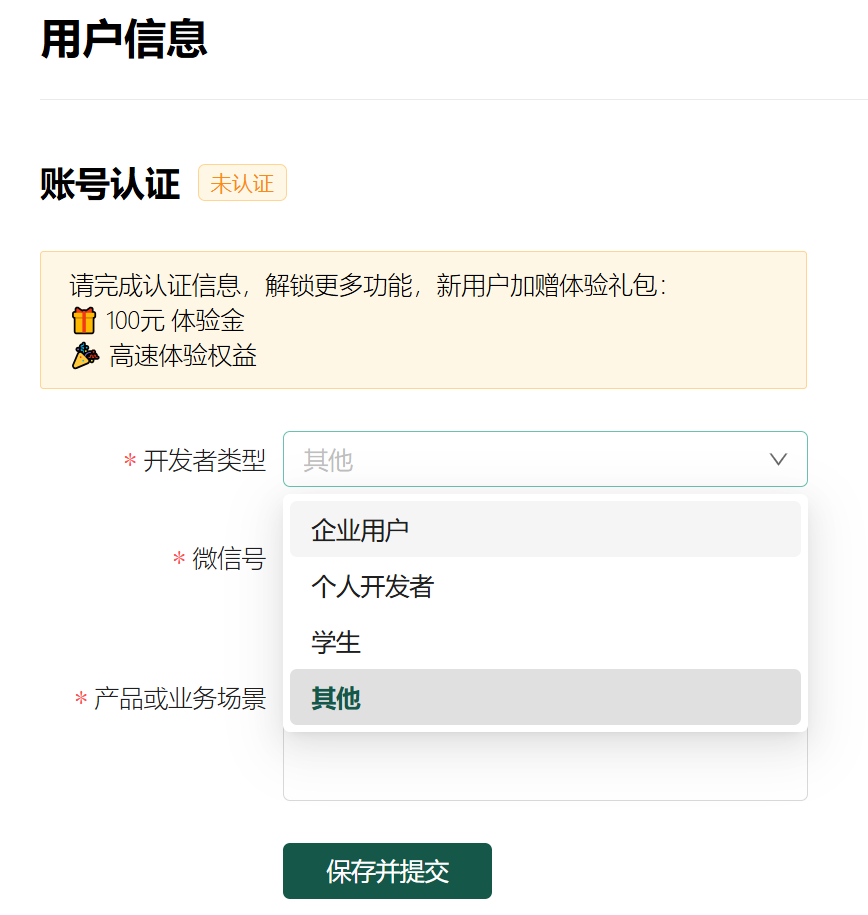This screenshot has height=915, width=868.
Task: Click the 高速体验权益 text
Action: coord(183,355)
